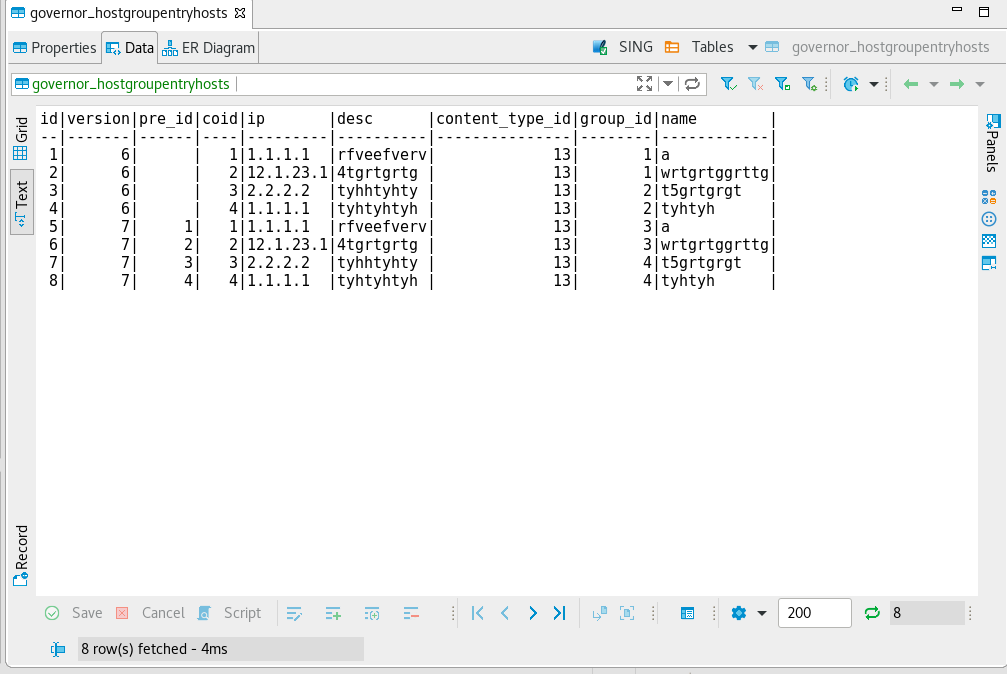This screenshot has height=674, width=1007.
Task: Switch to the Properties tab
Action: tap(55, 48)
